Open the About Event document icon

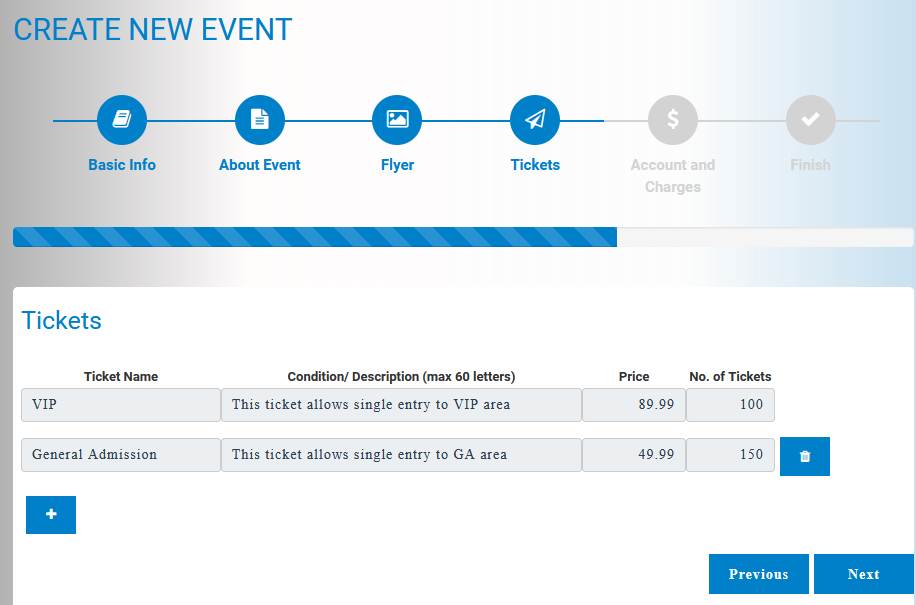(x=259, y=119)
